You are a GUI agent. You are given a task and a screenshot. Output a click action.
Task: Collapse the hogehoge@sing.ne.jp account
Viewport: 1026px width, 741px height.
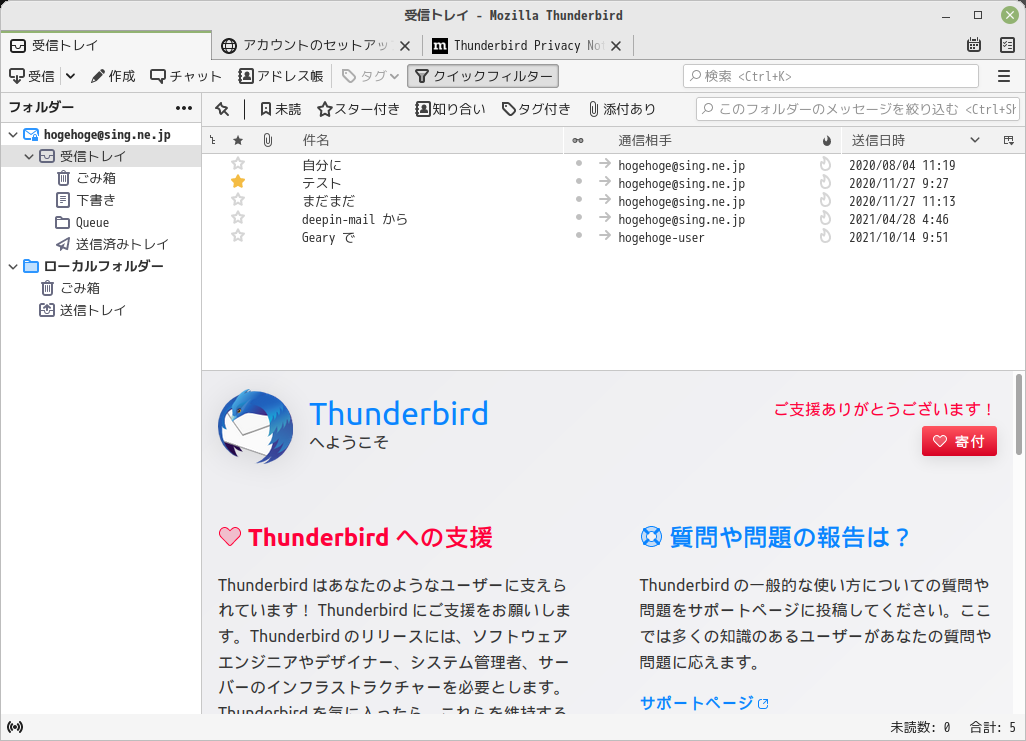click(12, 135)
